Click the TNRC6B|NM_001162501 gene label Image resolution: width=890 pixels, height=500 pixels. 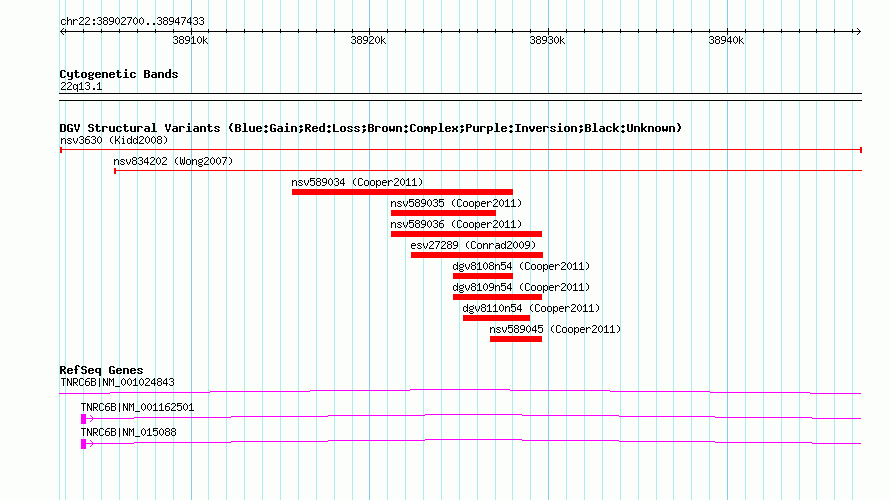137,407
